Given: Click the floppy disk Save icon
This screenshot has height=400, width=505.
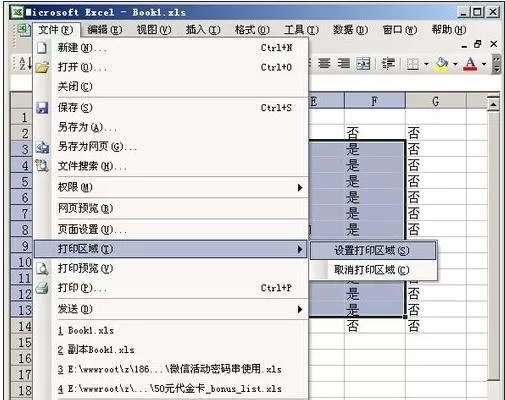Looking at the screenshot, I should tap(42, 108).
